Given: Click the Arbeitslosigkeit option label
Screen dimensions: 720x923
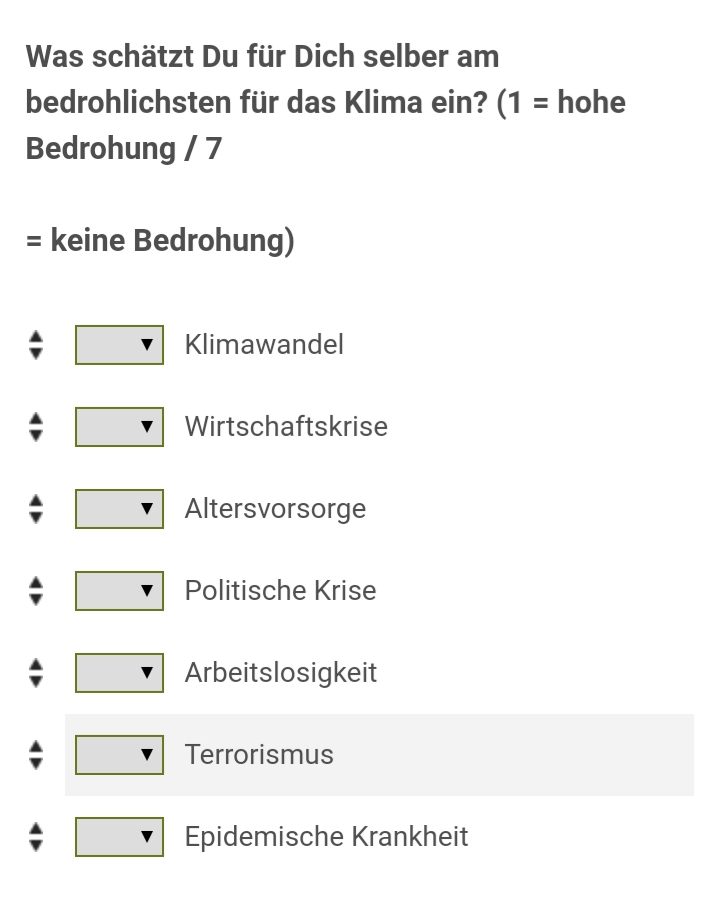Looking at the screenshot, I should click(281, 673).
